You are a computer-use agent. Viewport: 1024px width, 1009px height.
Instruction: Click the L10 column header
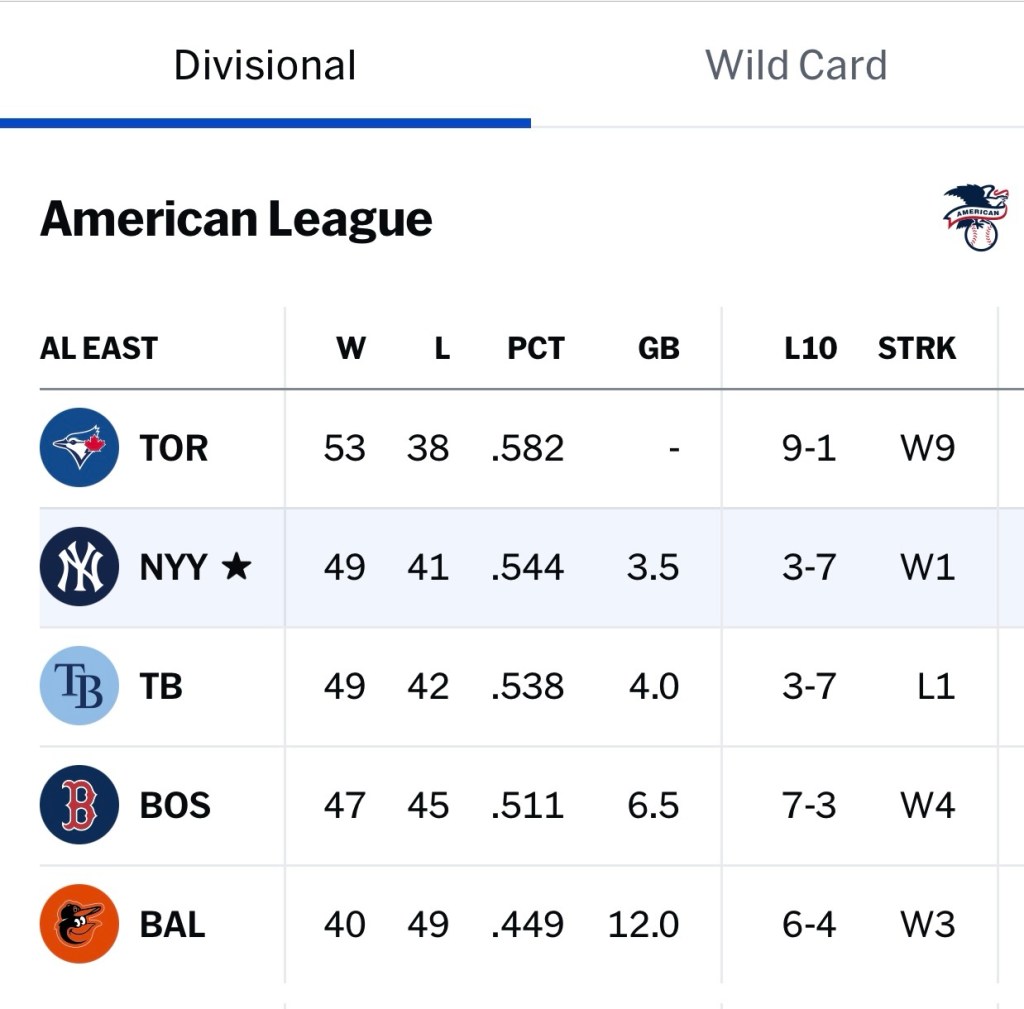810,348
